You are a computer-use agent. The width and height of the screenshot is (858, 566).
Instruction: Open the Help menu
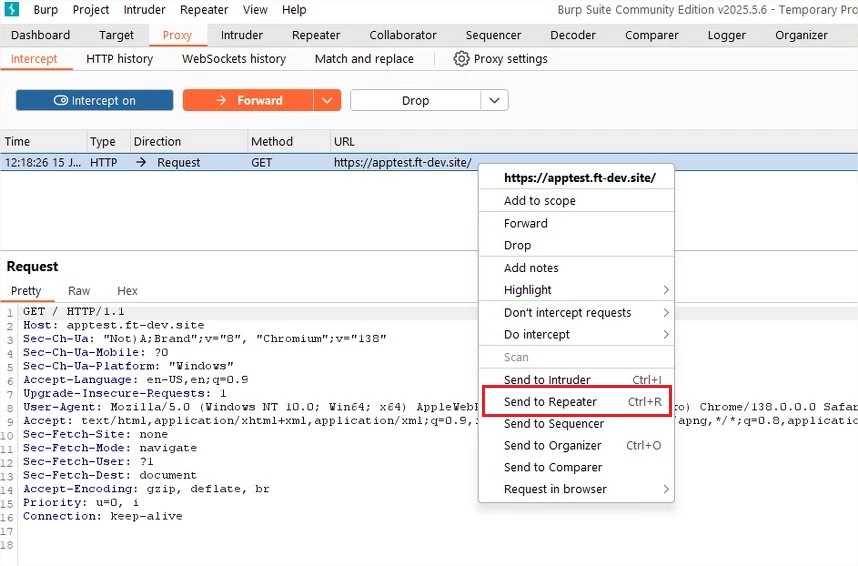coord(294,9)
